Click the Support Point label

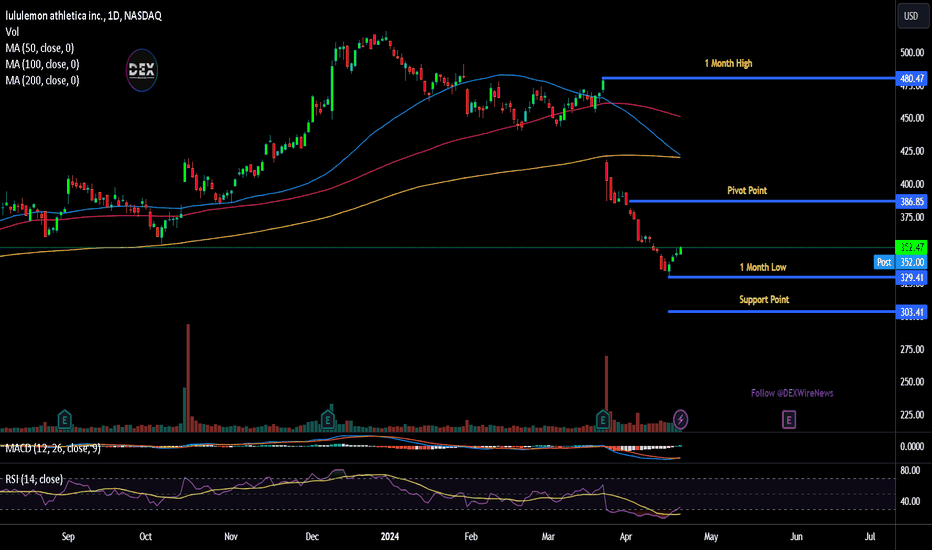(764, 300)
